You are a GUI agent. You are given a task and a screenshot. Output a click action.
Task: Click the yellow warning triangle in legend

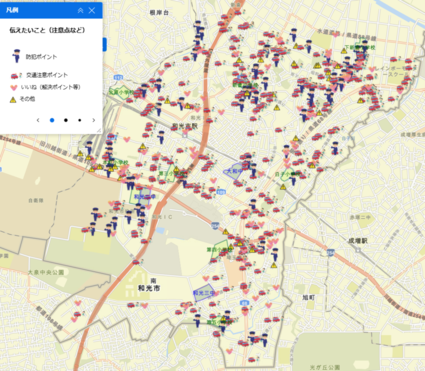click(x=13, y=99)
